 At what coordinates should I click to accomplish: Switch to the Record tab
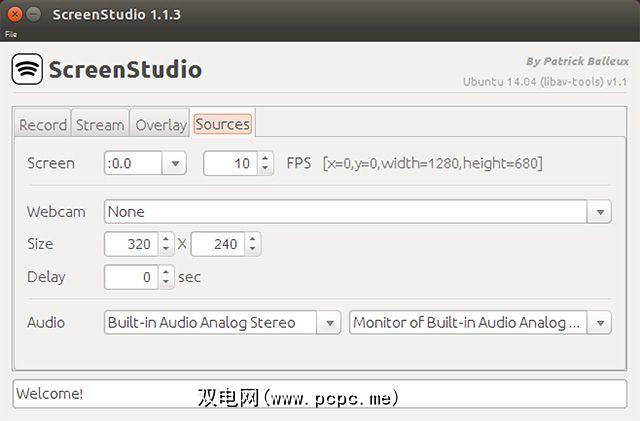43,125
